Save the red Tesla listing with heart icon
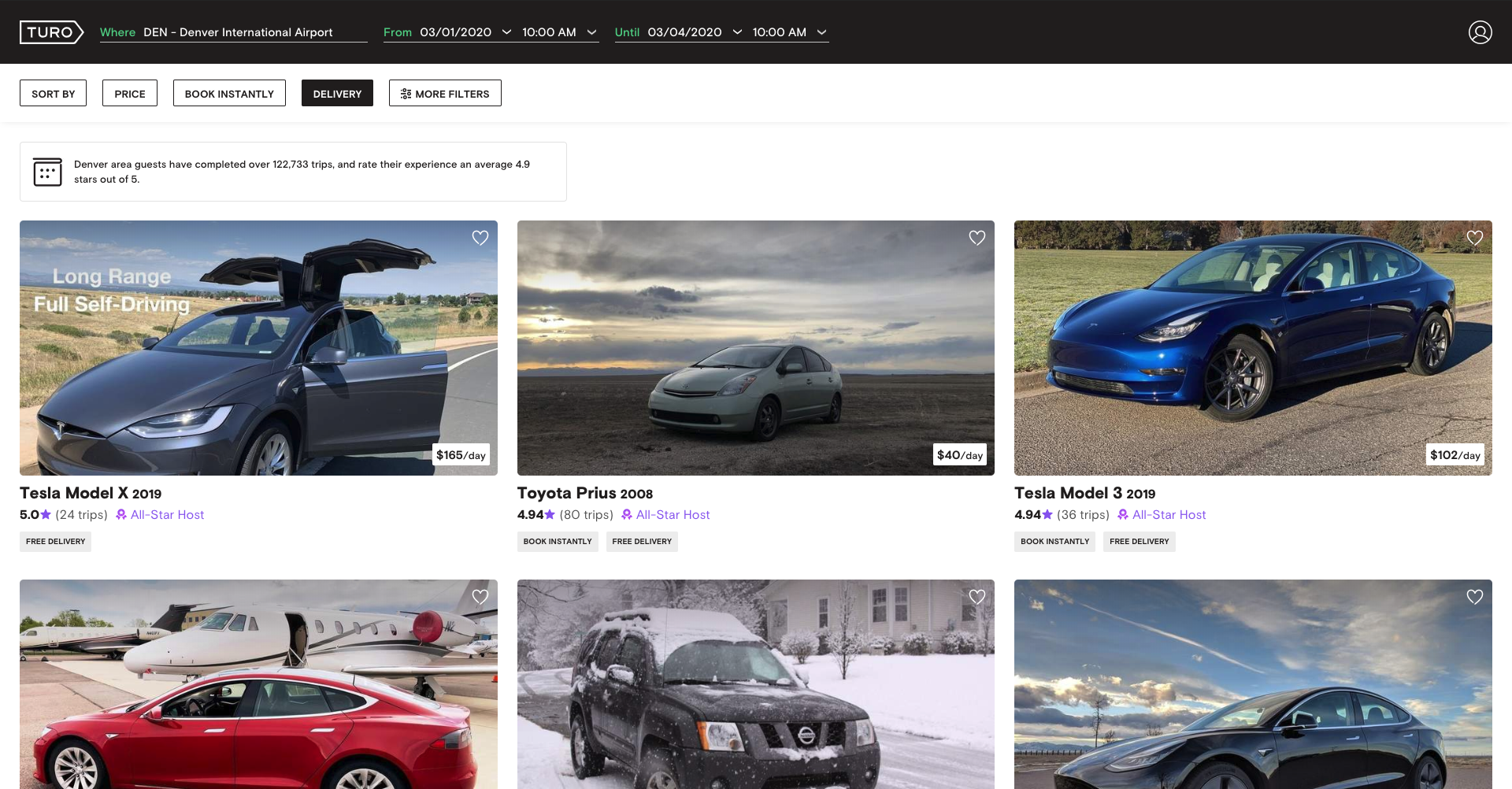 [x=480, y=597]
